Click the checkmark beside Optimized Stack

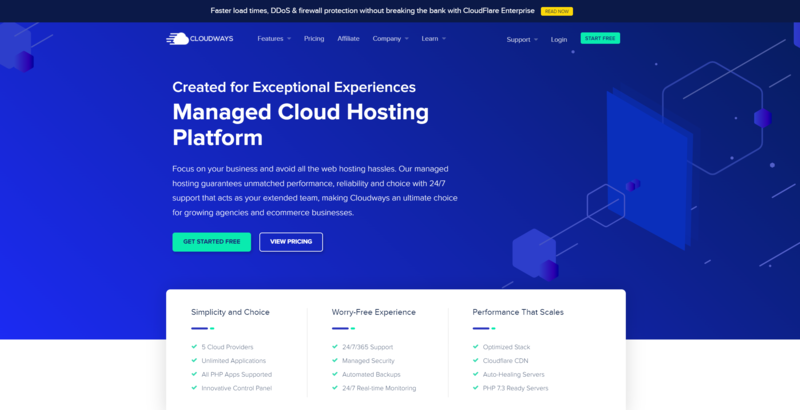476,347
